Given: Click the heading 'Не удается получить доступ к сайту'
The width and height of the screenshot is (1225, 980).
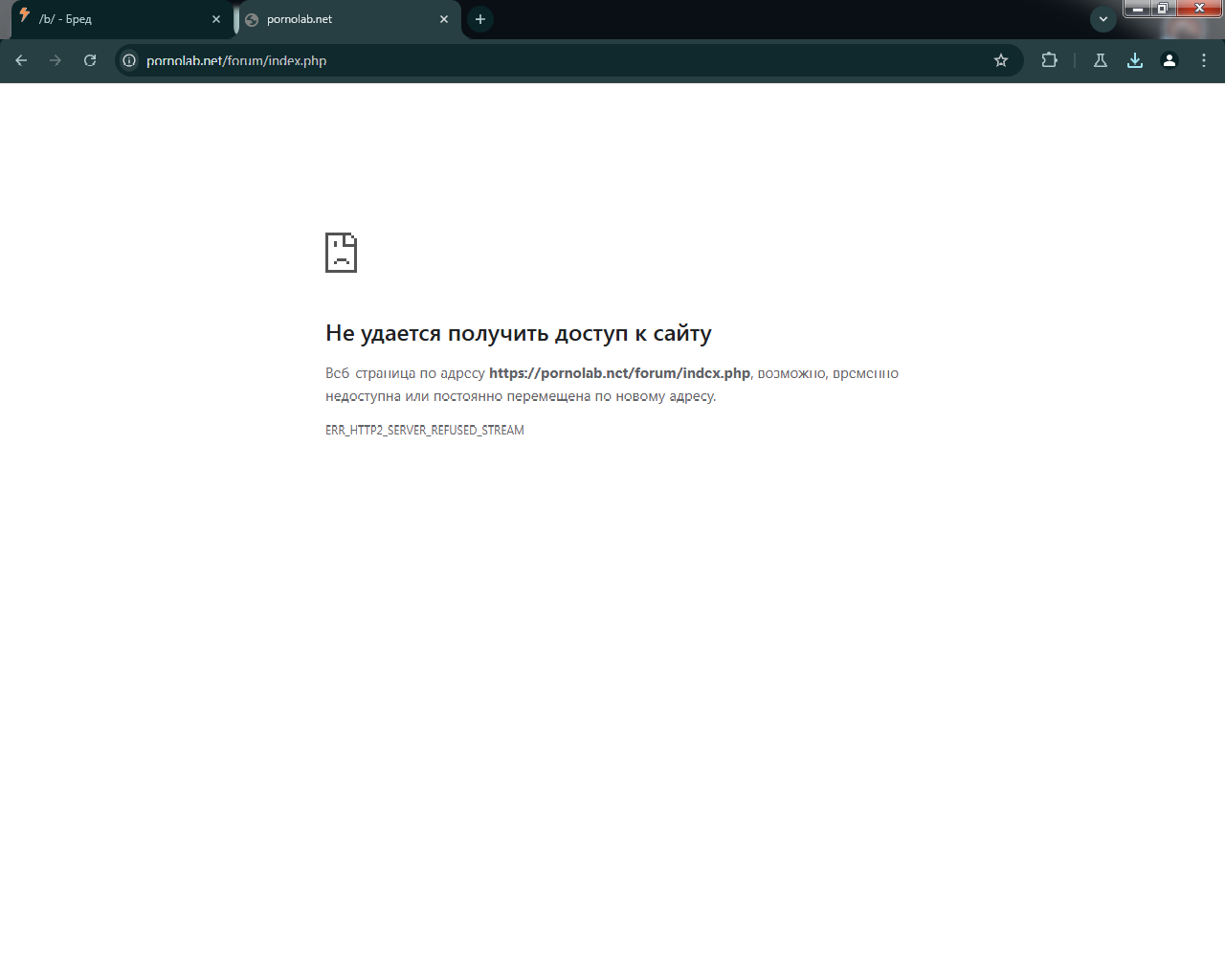Looking at the screenshot, I should pos(519,333).
